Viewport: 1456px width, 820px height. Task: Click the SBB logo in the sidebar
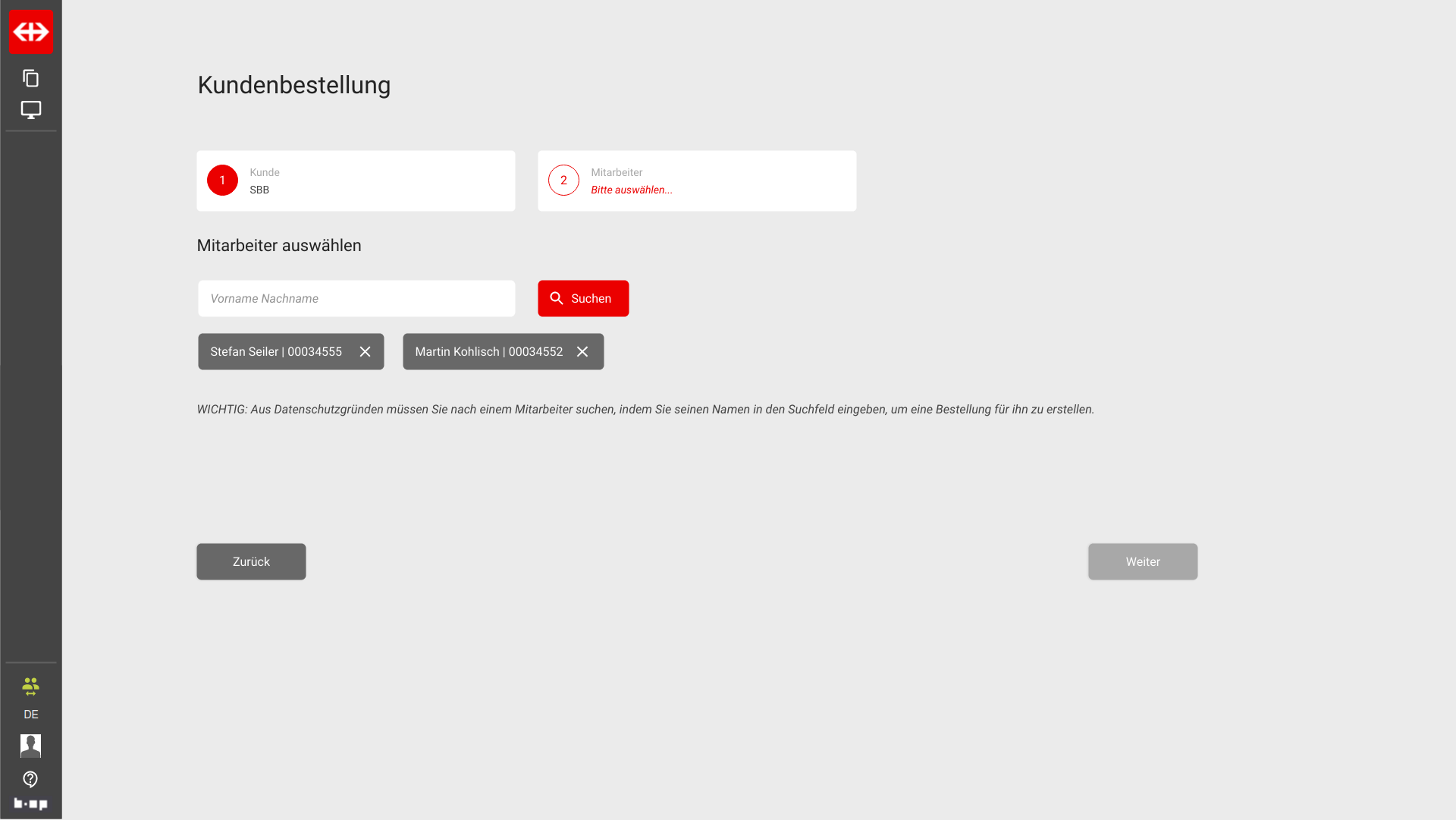coord(30,32)
